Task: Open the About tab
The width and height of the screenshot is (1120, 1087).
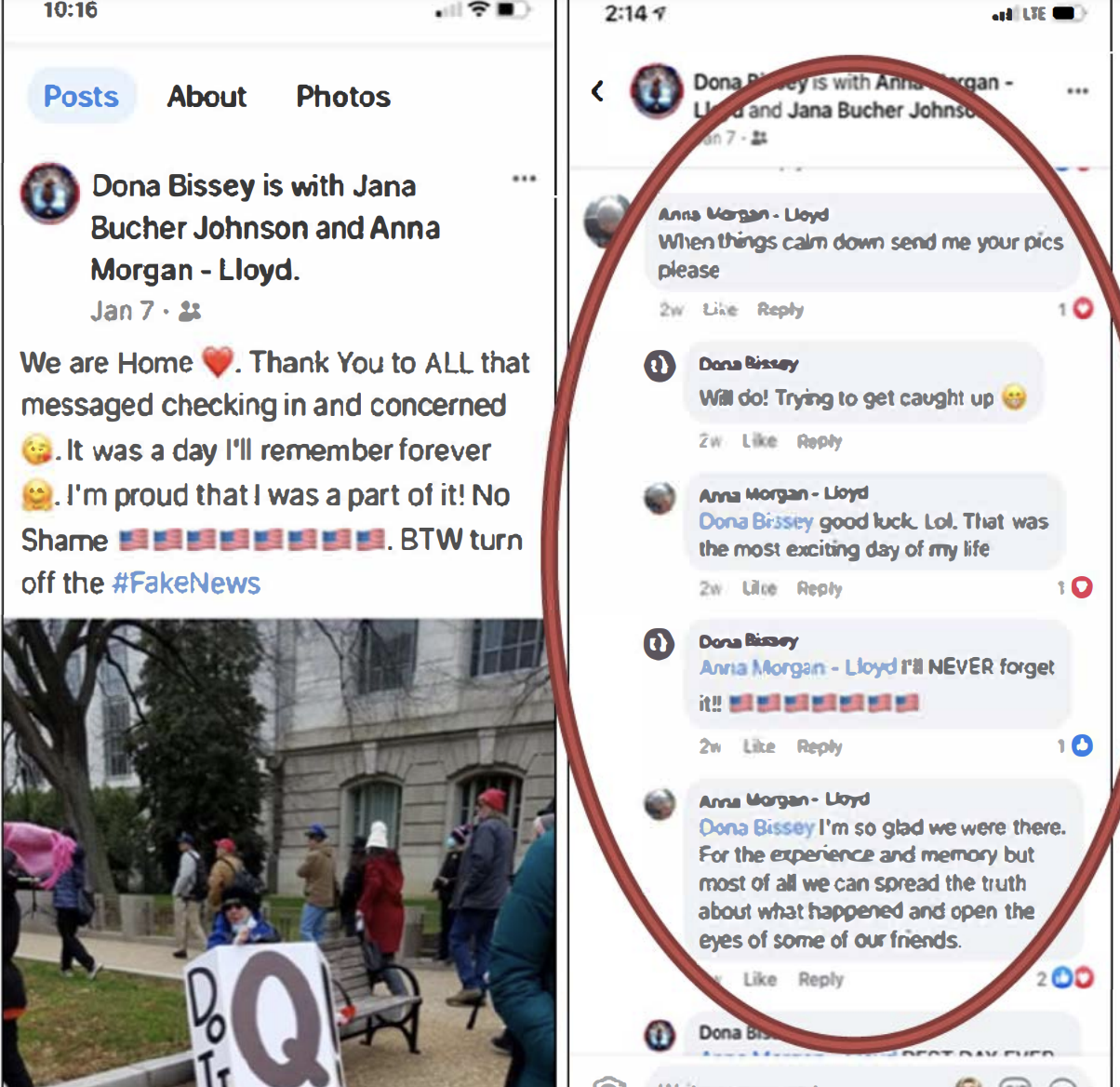Action: tap(207, 96)
